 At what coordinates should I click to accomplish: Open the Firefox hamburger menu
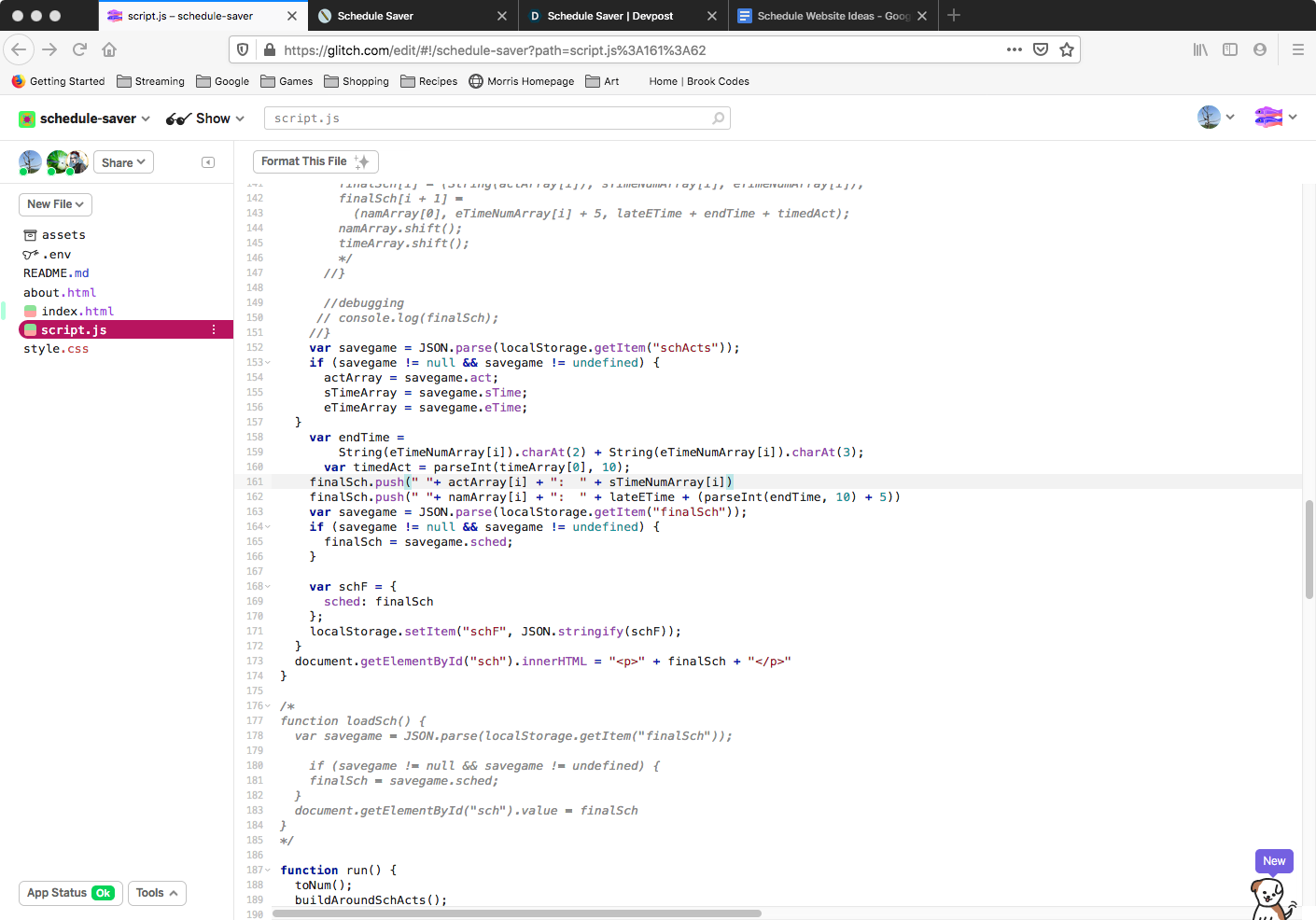[1297, 49]
